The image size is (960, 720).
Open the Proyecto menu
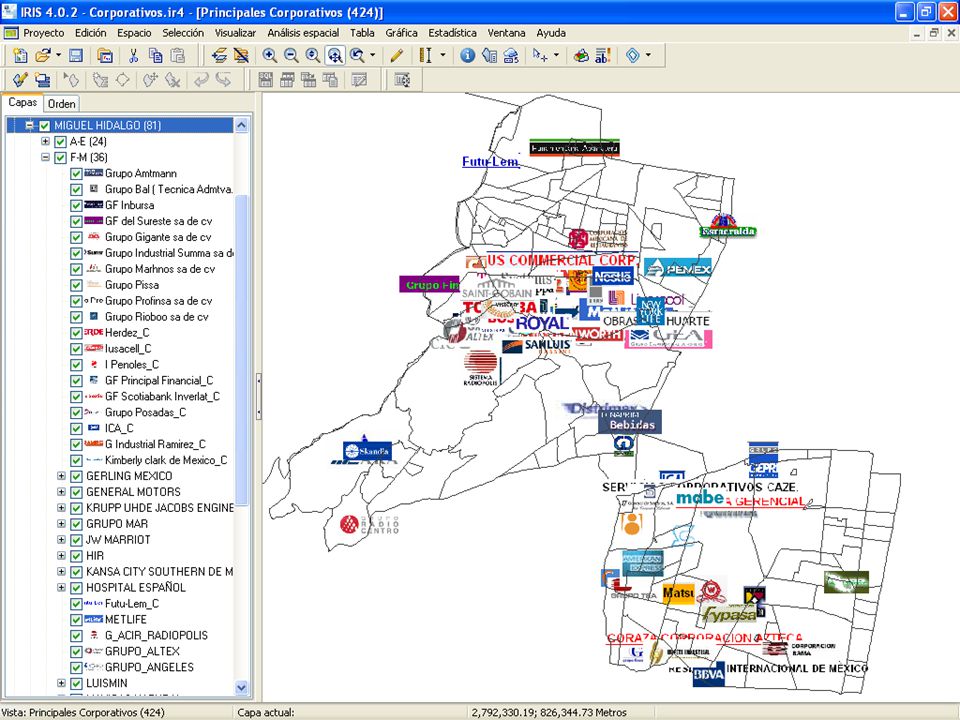pos(43,33)
